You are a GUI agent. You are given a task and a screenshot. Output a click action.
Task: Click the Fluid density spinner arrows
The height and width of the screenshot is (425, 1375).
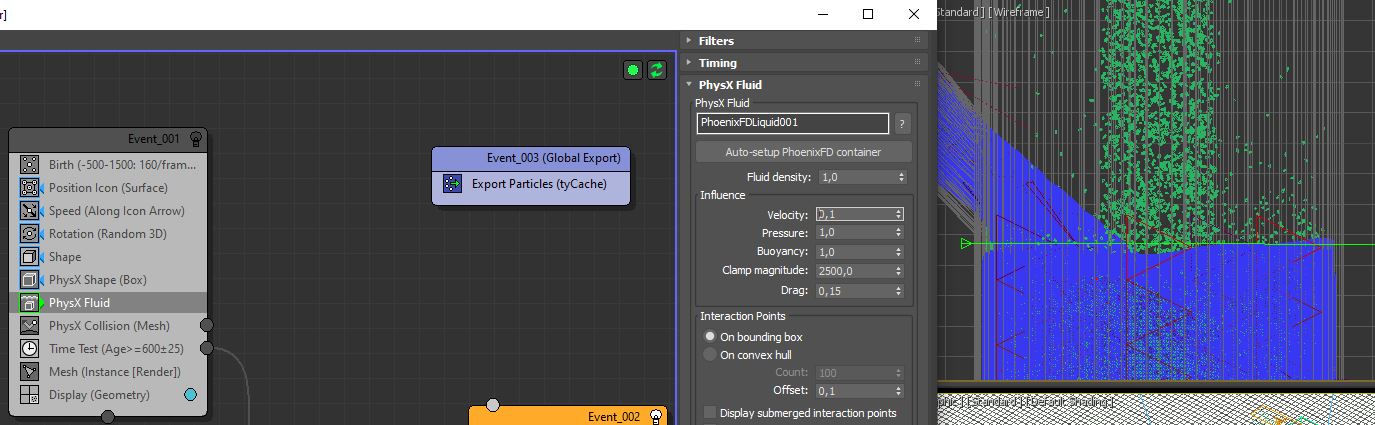(x=902, y=177)
